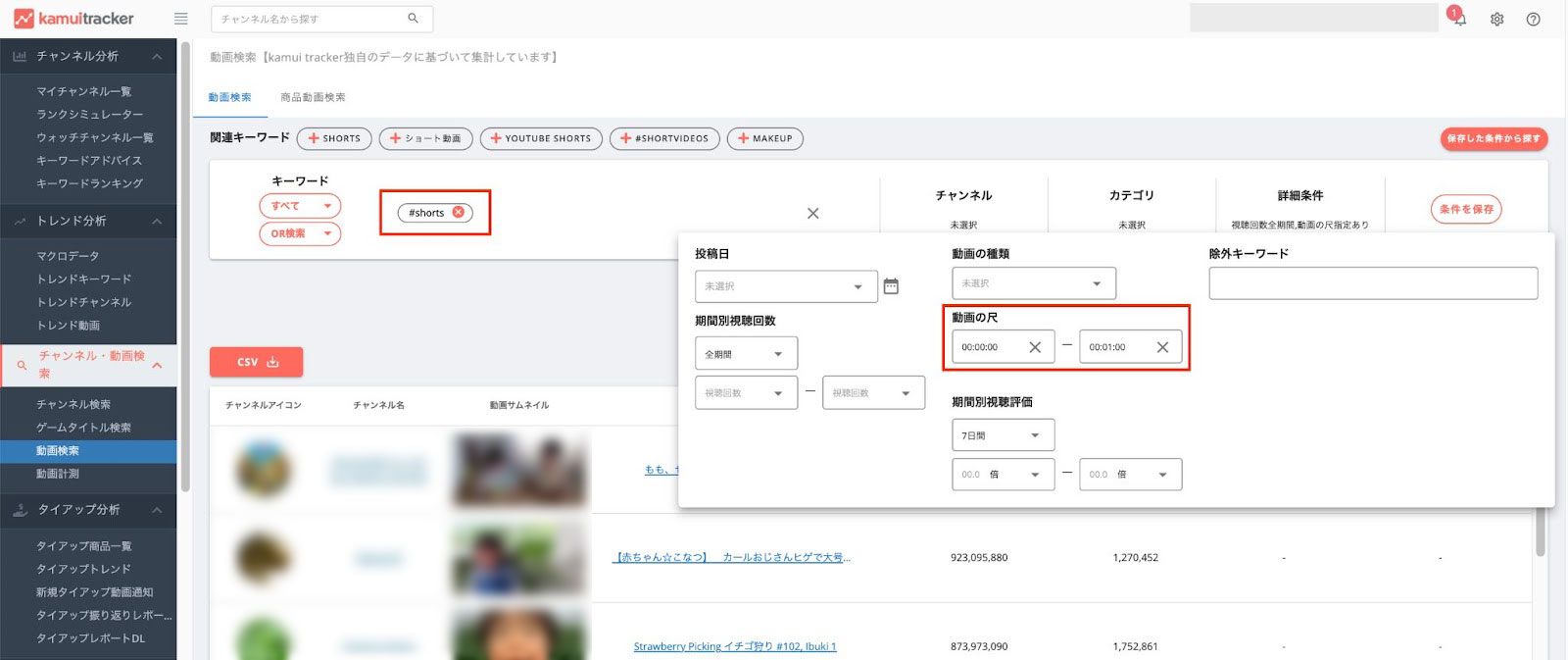Collapse the トレンド分析 sidebar section
Image resolution: width=1568 pixels, height=660 pixels.
[x=157, y=222]
